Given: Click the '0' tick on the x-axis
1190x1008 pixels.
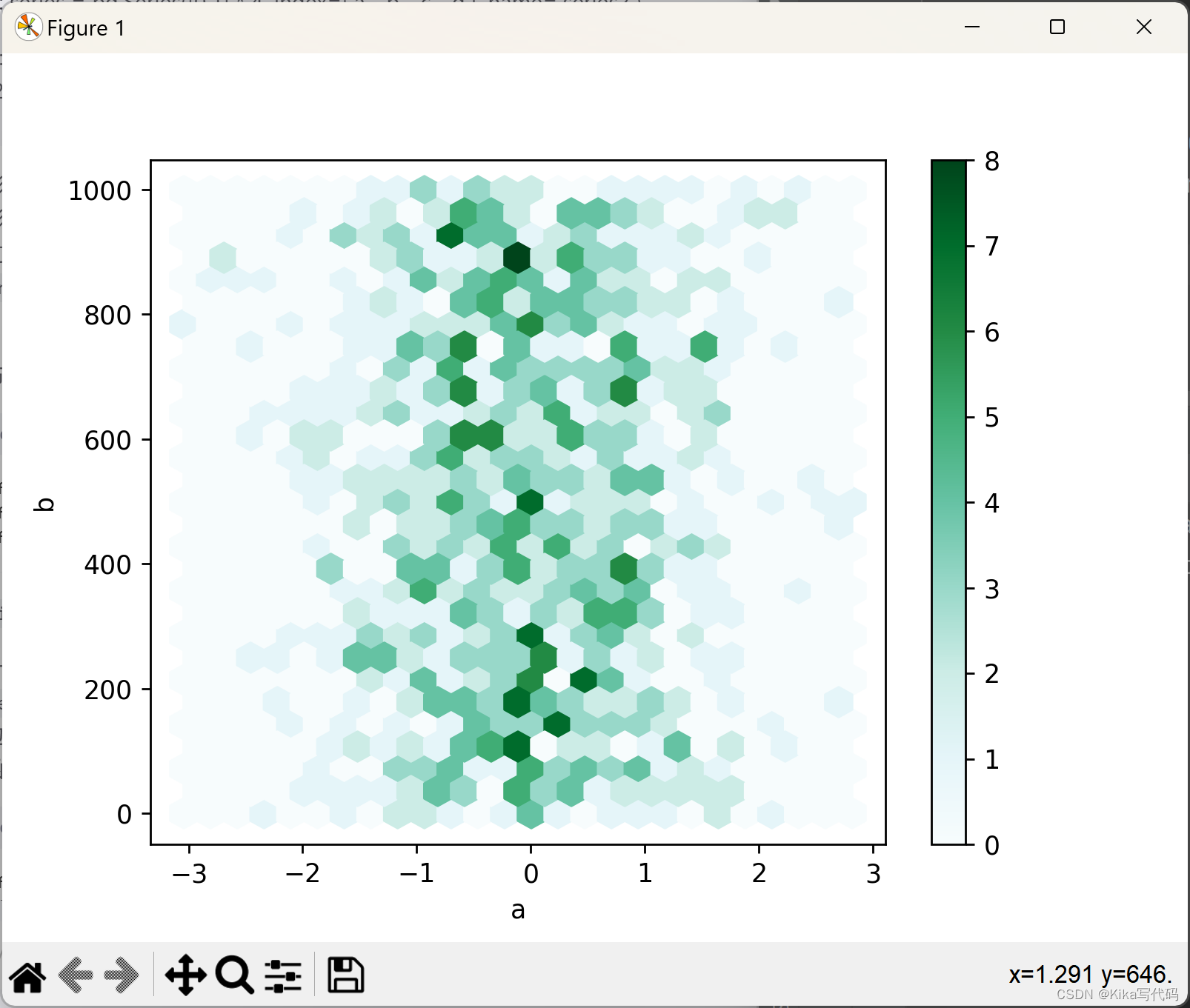Looking at the screenshot, I should tap(531, 874).
